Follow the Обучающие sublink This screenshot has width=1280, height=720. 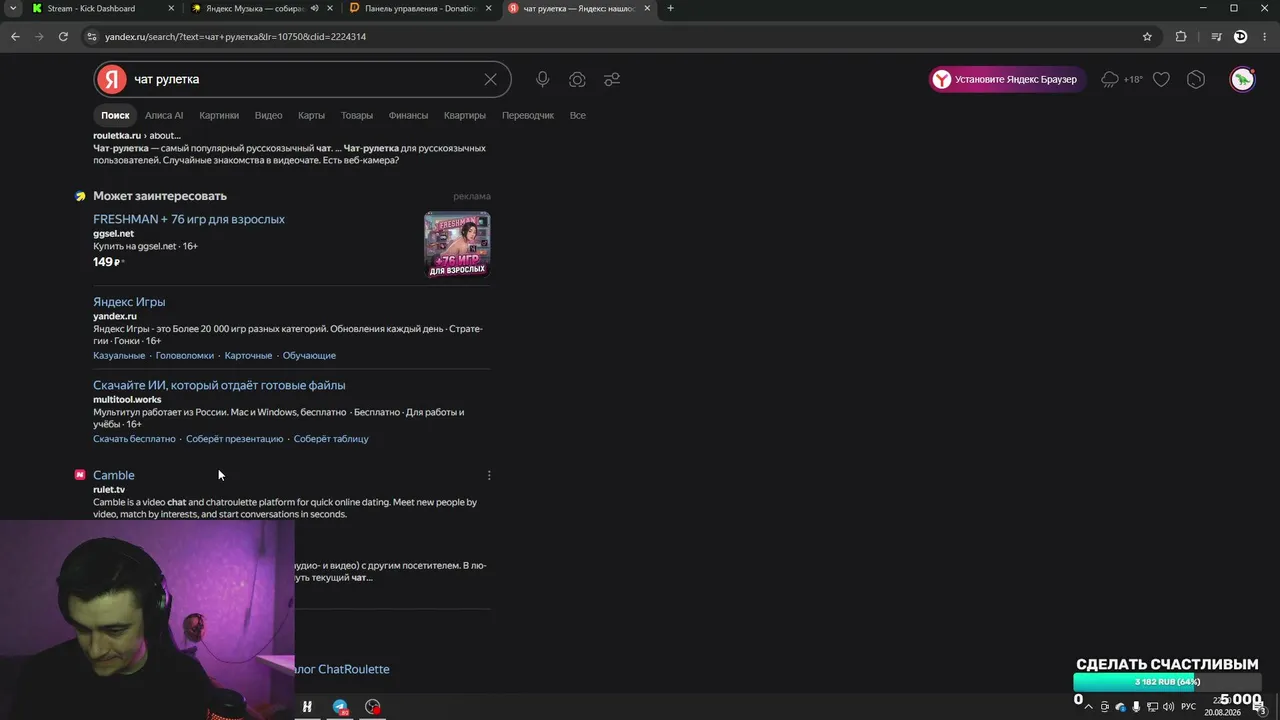[x=309, y=355]
